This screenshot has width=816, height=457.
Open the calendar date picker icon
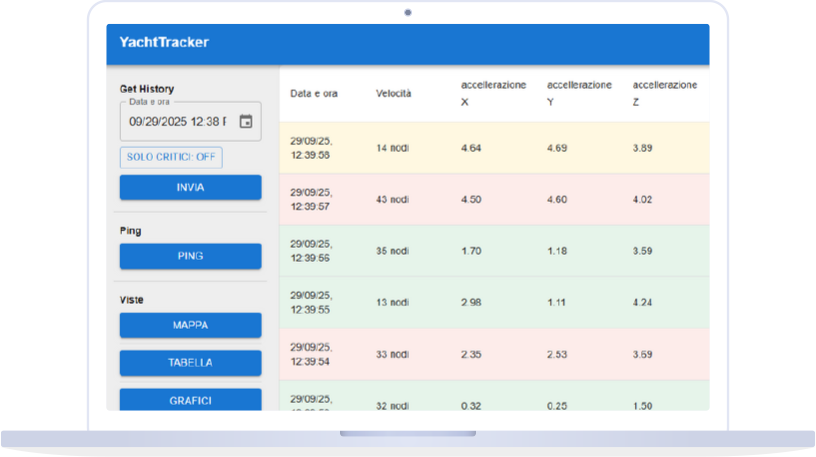[246, 122]
